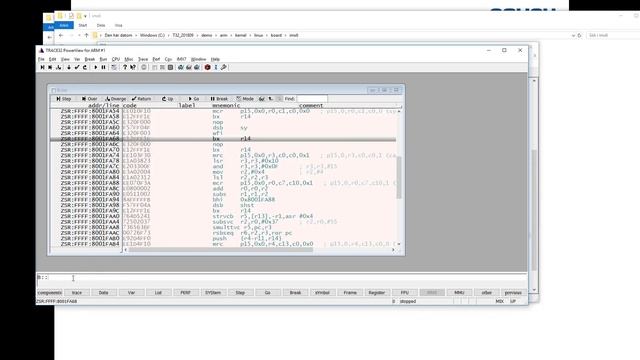
Task: Click curved-arrow Up icon in main toolbar
Action: click(x=85, y=67)
